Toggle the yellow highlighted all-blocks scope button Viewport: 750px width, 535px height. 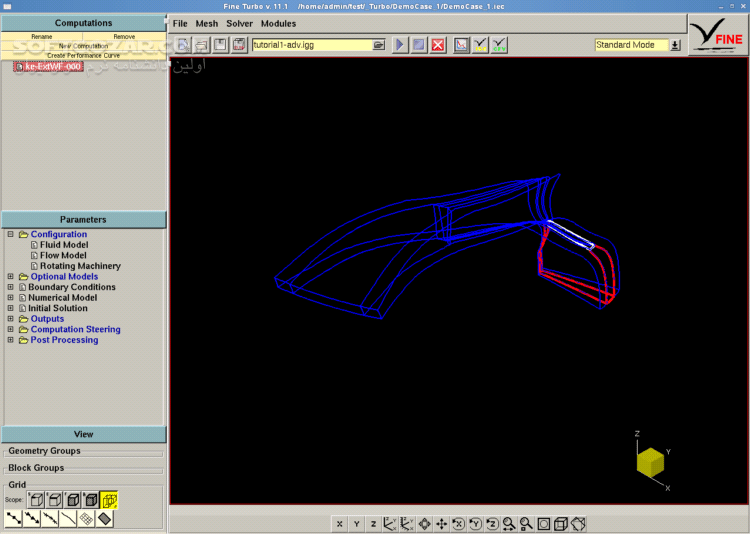tap(108, 499)
